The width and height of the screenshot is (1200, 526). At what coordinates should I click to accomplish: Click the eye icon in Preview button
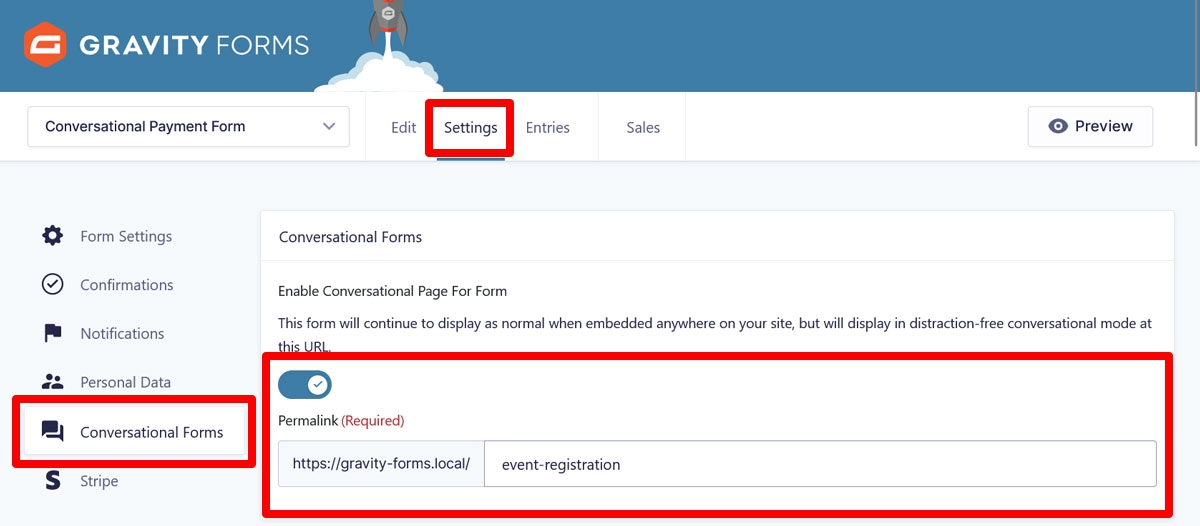coord(1058,127)
